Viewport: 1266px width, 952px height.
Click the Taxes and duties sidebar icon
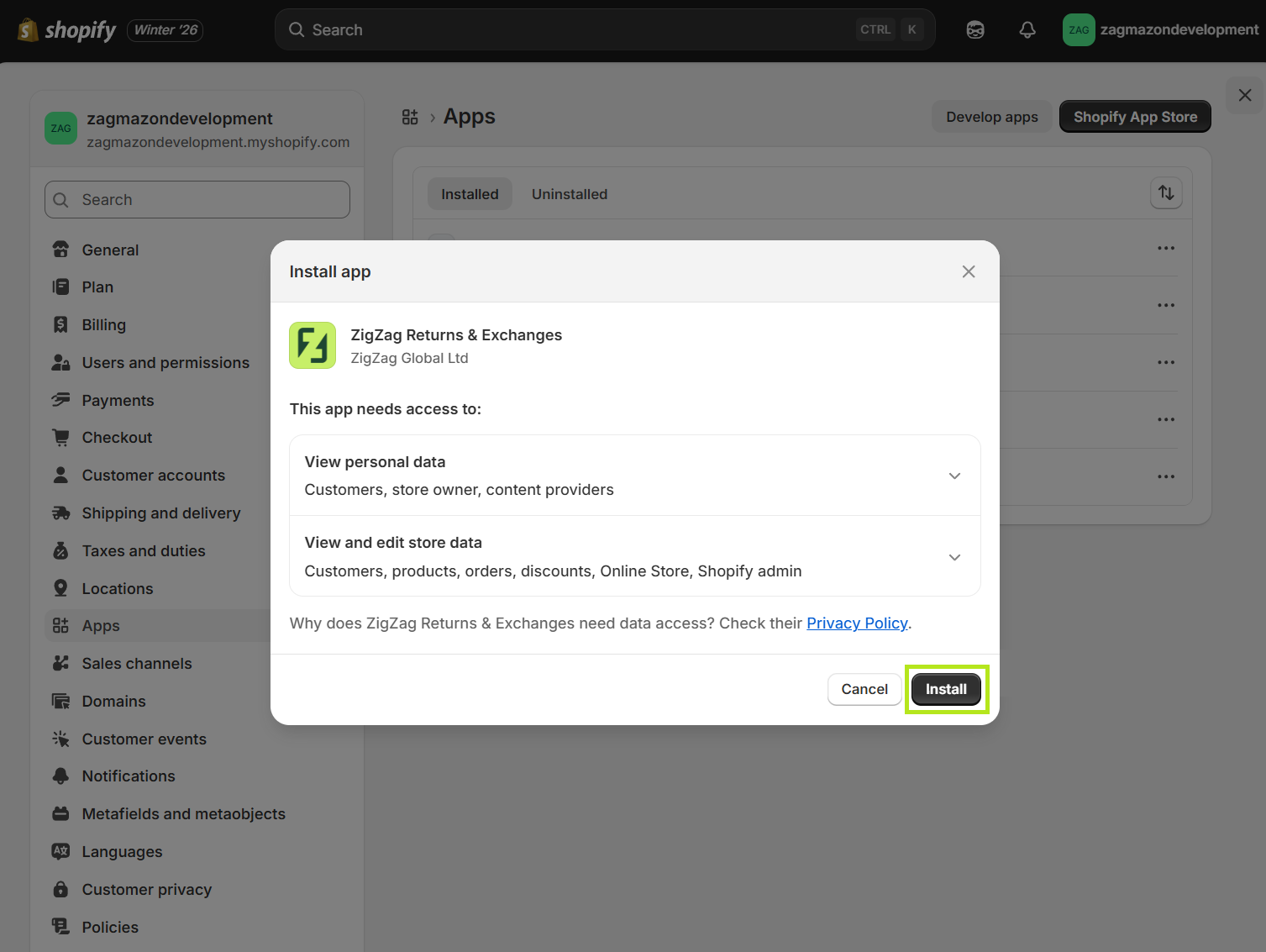pyautogui.click(x=60, y=550)
